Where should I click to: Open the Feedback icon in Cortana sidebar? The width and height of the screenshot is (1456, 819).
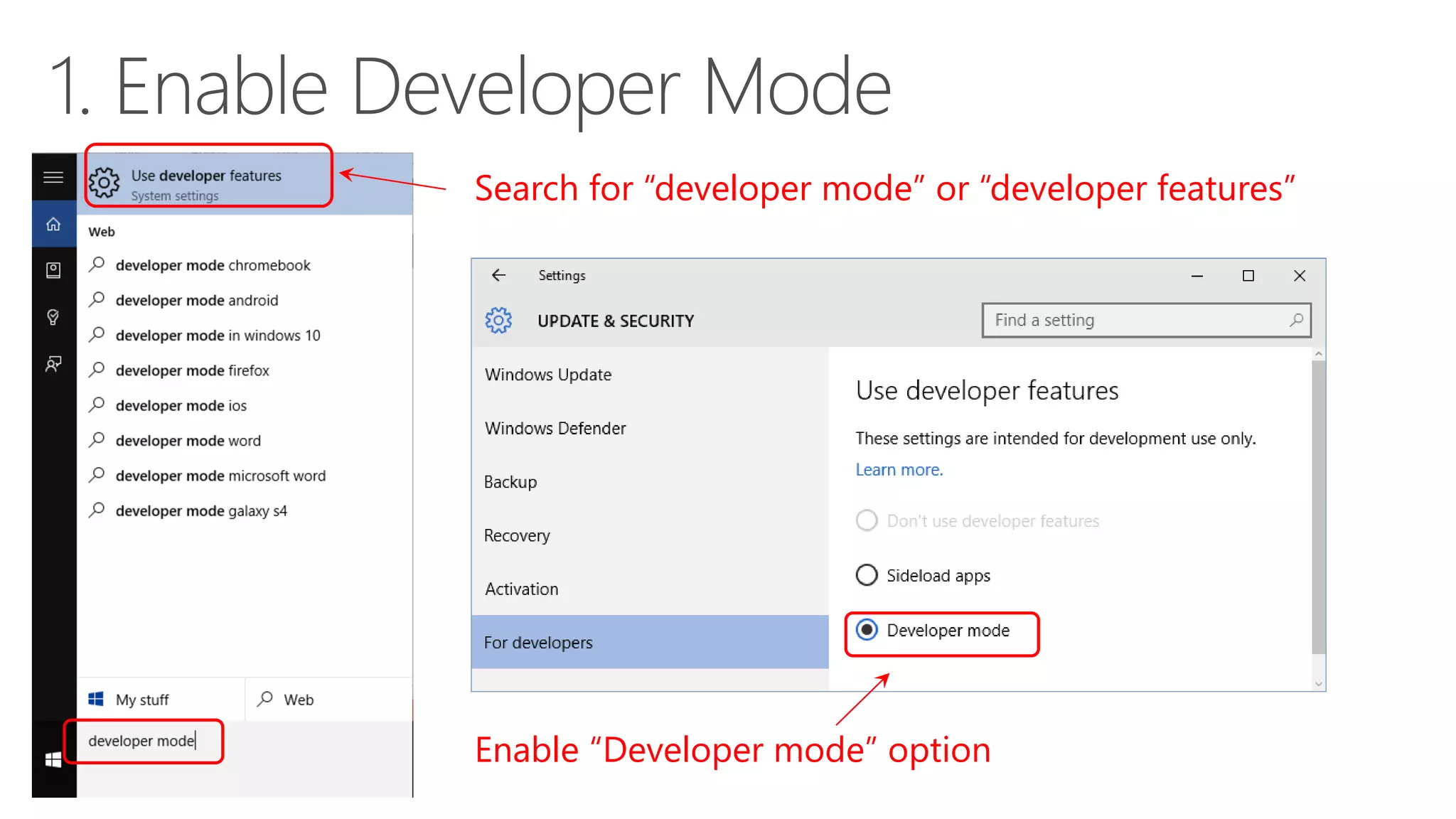53,364
